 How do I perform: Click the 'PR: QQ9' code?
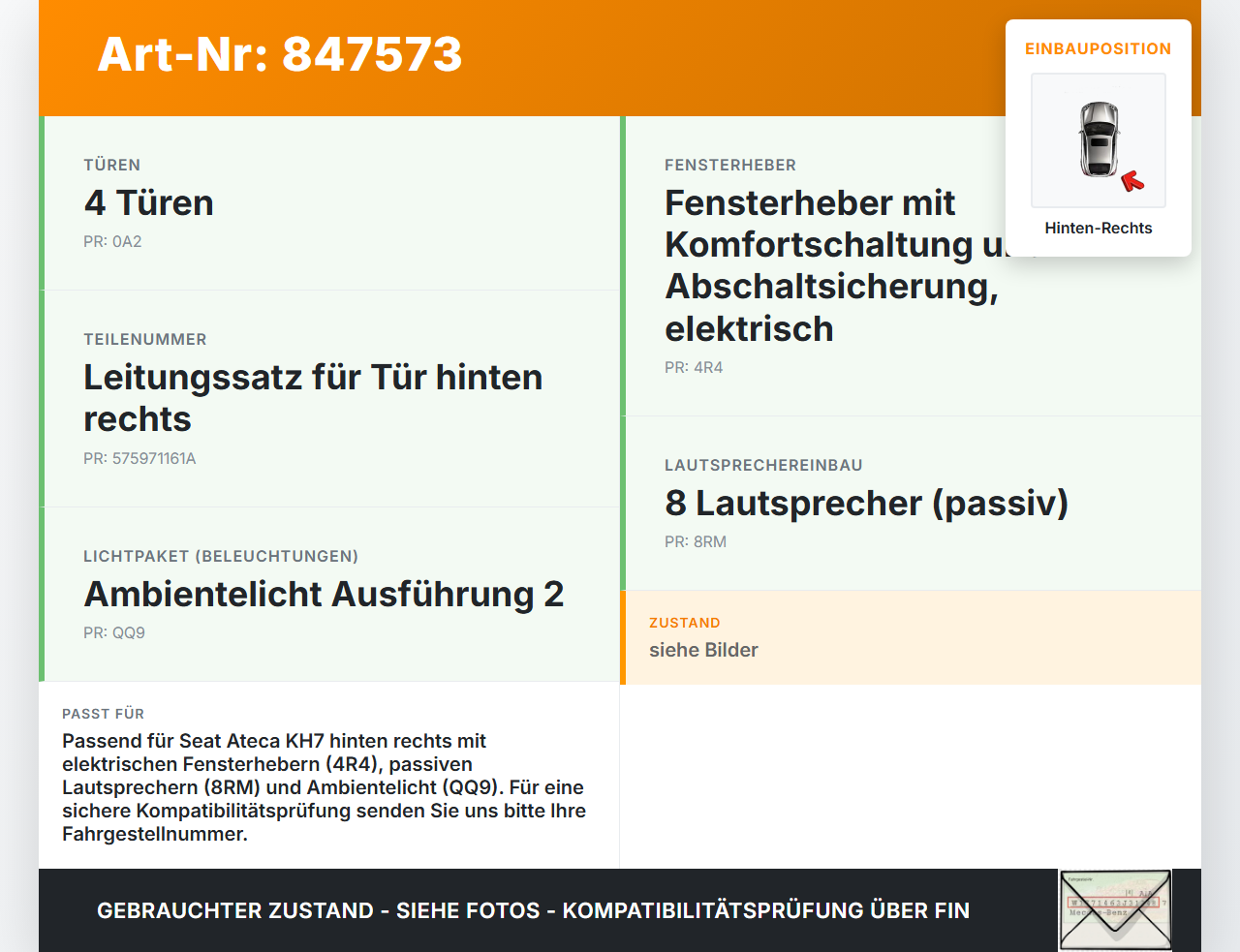tap(114, 632)
